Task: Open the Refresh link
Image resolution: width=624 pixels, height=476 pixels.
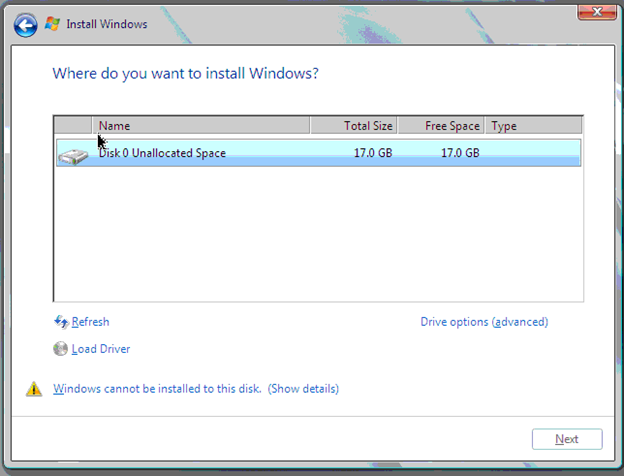Action: click(90, 322)
